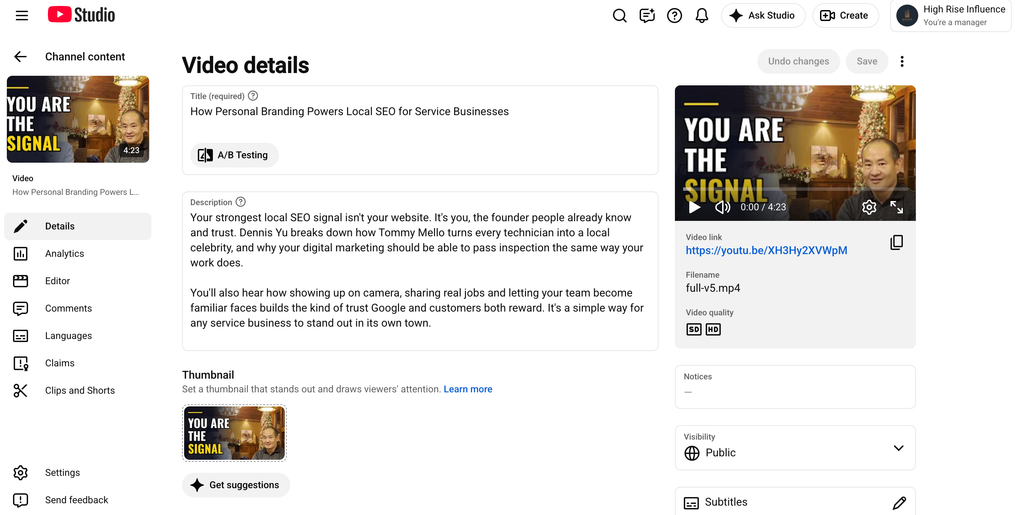This screenshot has width=1024, height=515.
Task: Open Clips and Shorts section
Action: tap(78, 390)
